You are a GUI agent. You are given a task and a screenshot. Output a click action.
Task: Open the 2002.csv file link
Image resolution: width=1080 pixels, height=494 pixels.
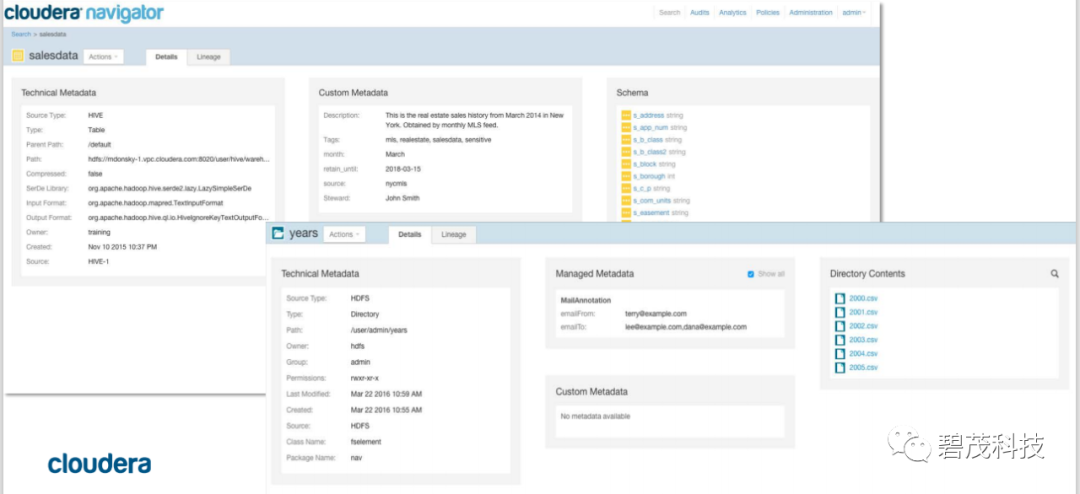pyautogui.click(x=863, y=326)
